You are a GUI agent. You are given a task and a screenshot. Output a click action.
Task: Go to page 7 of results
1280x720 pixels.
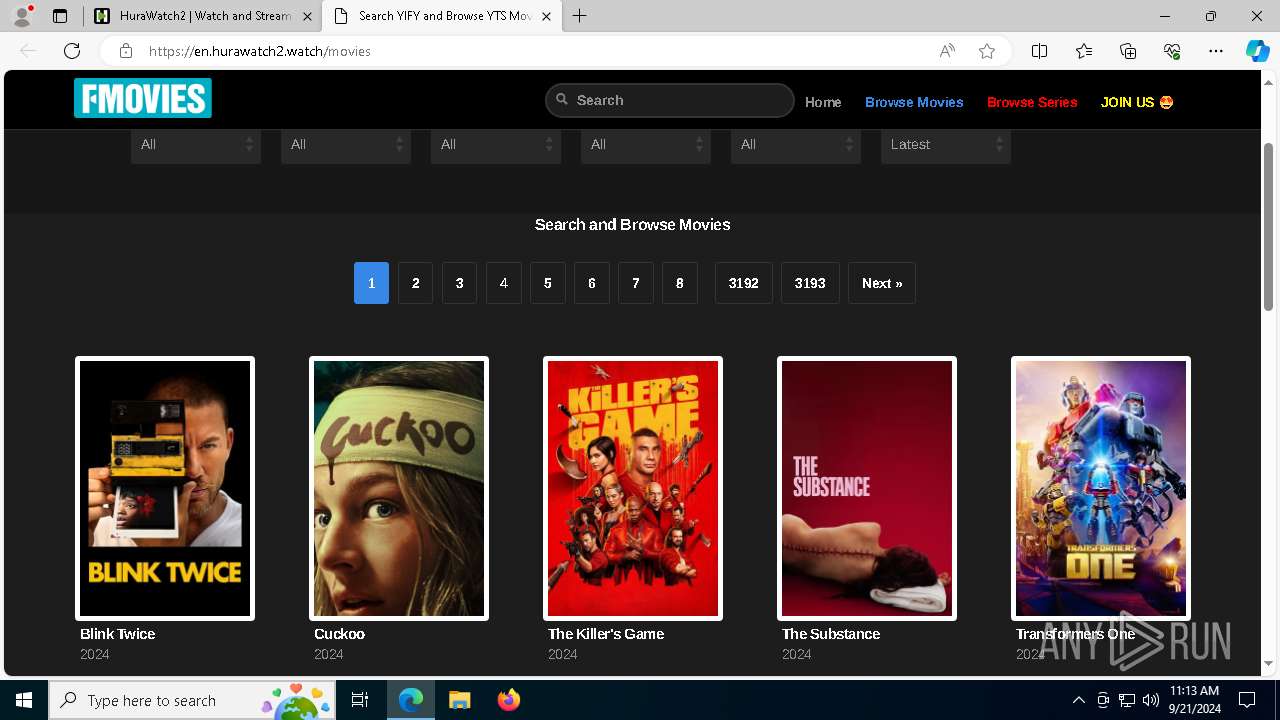pyautogui.click(x=636, y=283)
